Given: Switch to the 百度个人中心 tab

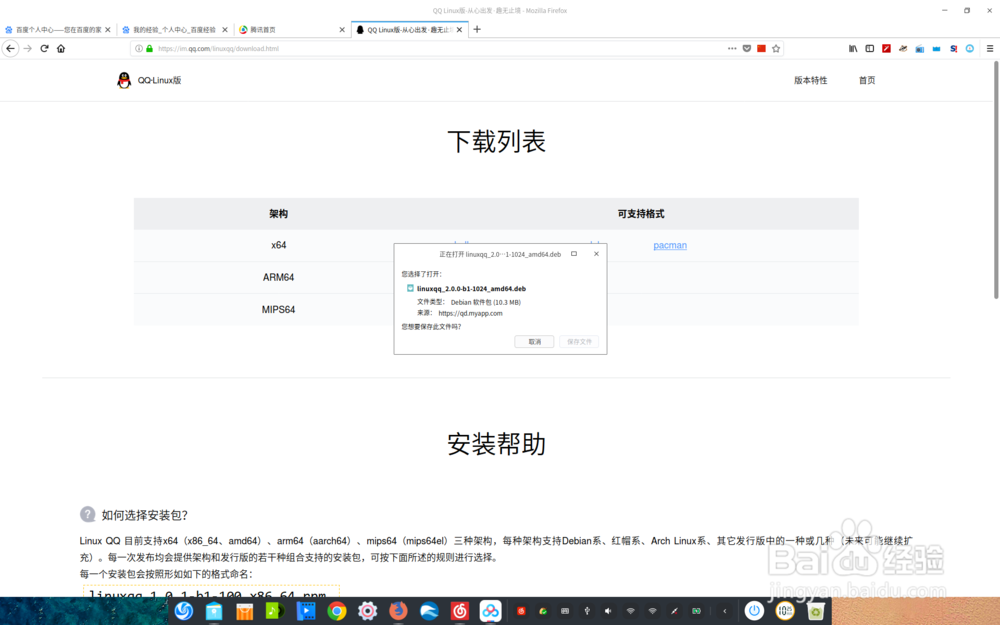Looking at the screenshot, I should 57,30.
